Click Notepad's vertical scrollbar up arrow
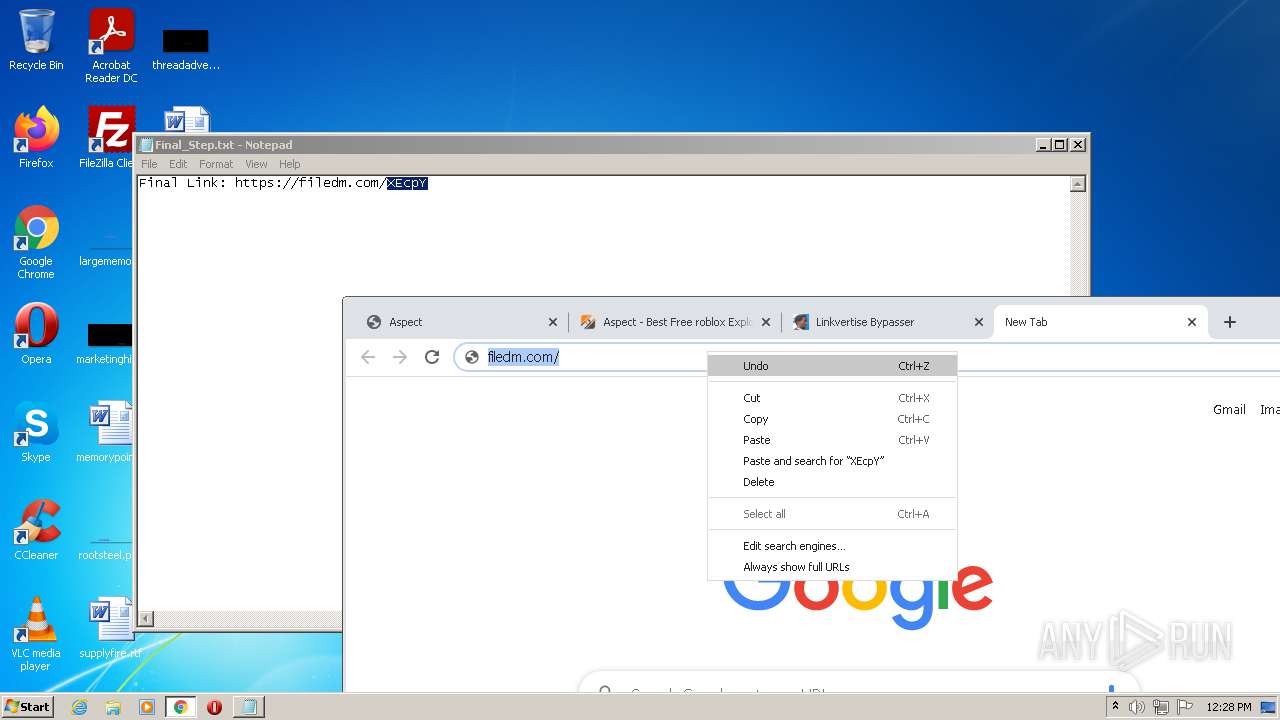The image size is (1280, 720). pos(1077,184)
